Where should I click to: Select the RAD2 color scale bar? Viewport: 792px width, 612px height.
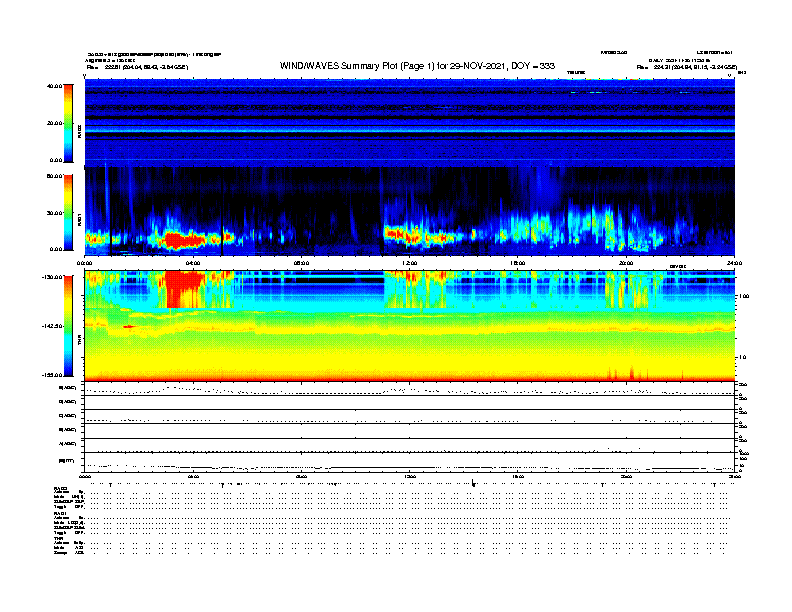coord(69,123)
